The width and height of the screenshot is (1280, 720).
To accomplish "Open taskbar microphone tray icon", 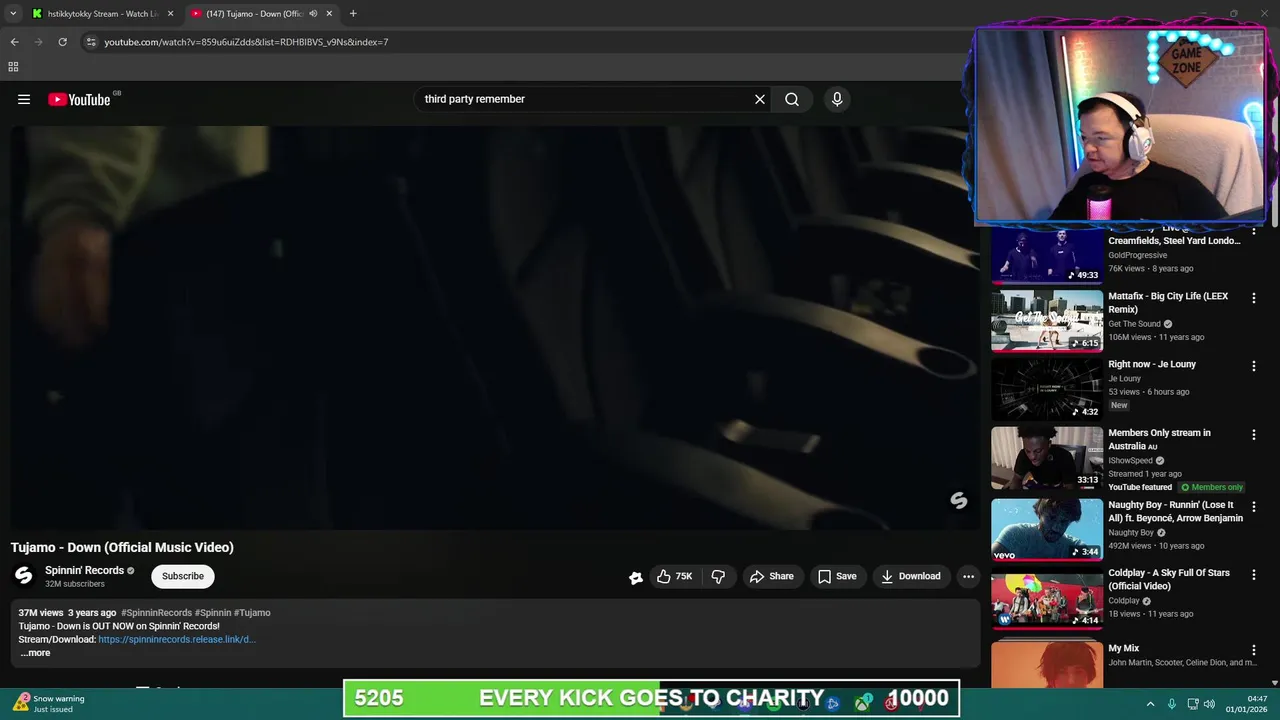I will pyautogui.click(x=1171, y=704).
